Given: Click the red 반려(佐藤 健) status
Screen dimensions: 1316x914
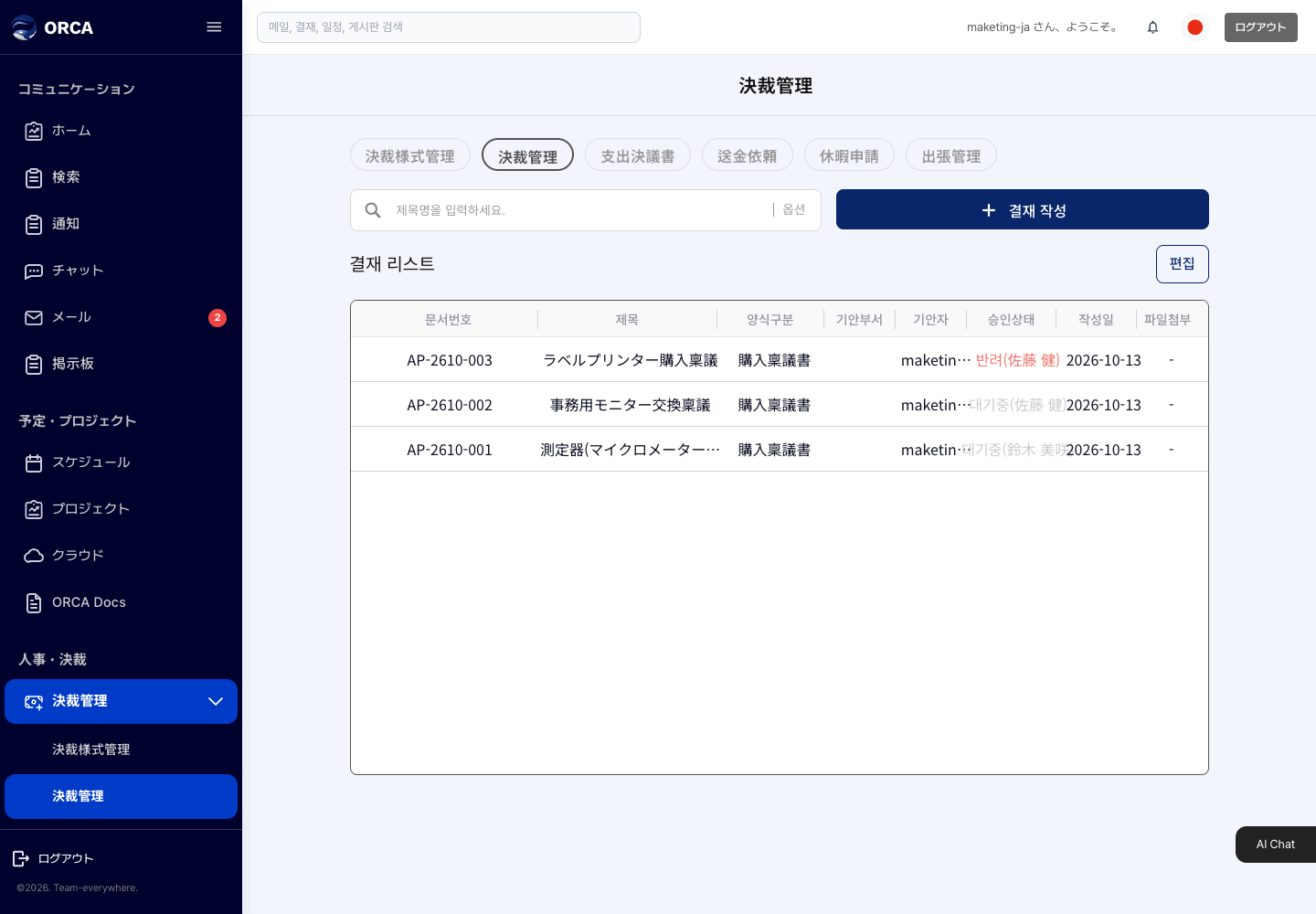Looking at the screenshot, I should click(x=1017, y=360).
